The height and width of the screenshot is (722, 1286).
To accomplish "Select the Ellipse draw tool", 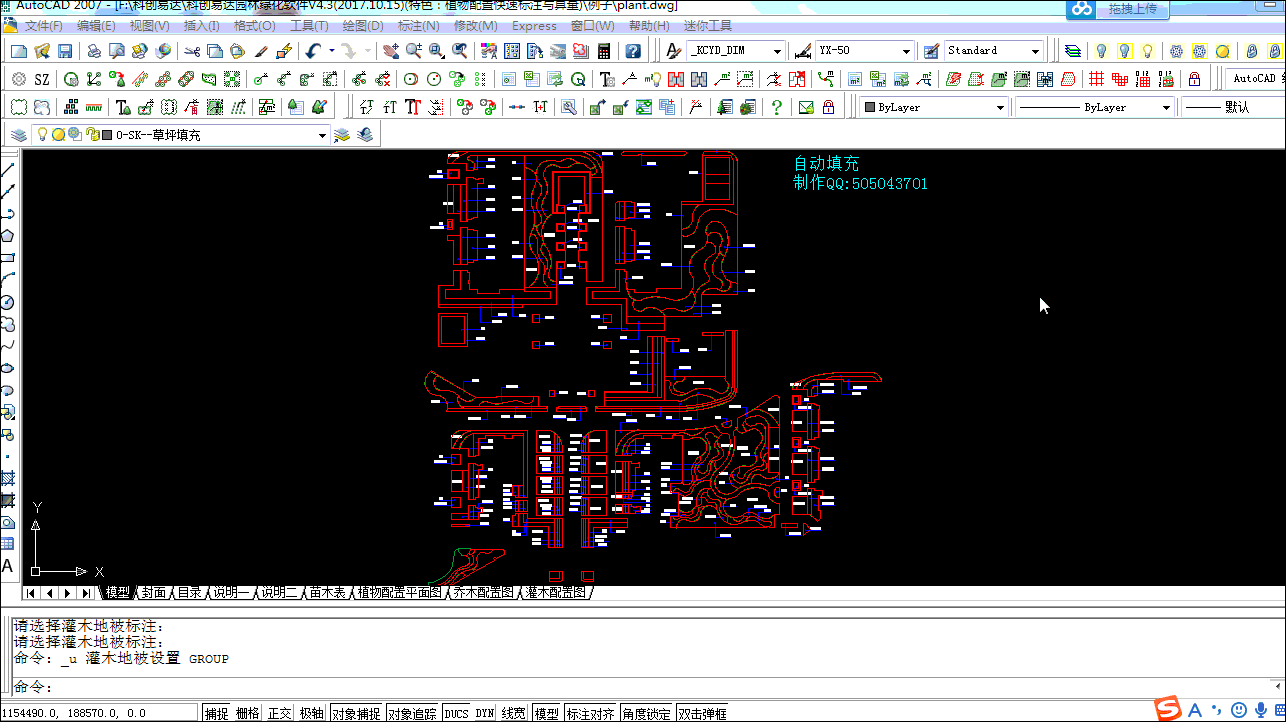I will point(8,368).
